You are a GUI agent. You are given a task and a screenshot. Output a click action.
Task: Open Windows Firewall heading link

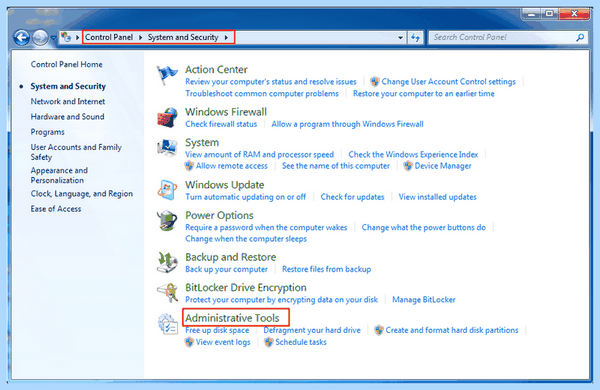point(226,112)
